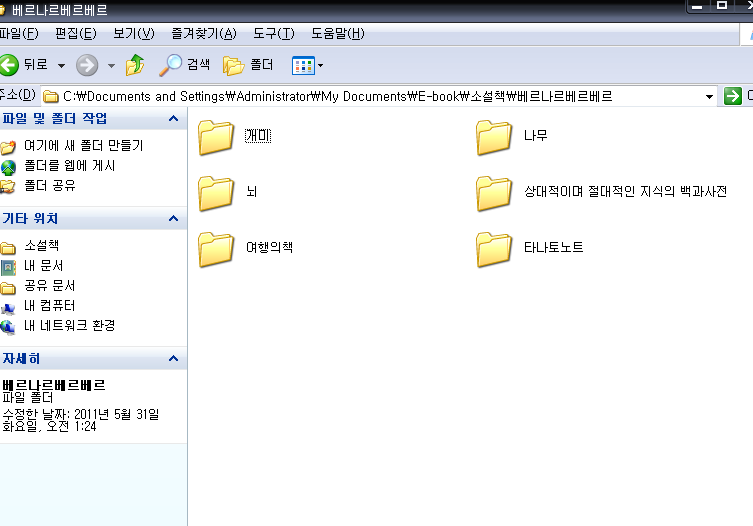Image resolution: width=753 pixels, height=526 pixels.
Task: Click the 나무 folder name label
Action: 535,135
